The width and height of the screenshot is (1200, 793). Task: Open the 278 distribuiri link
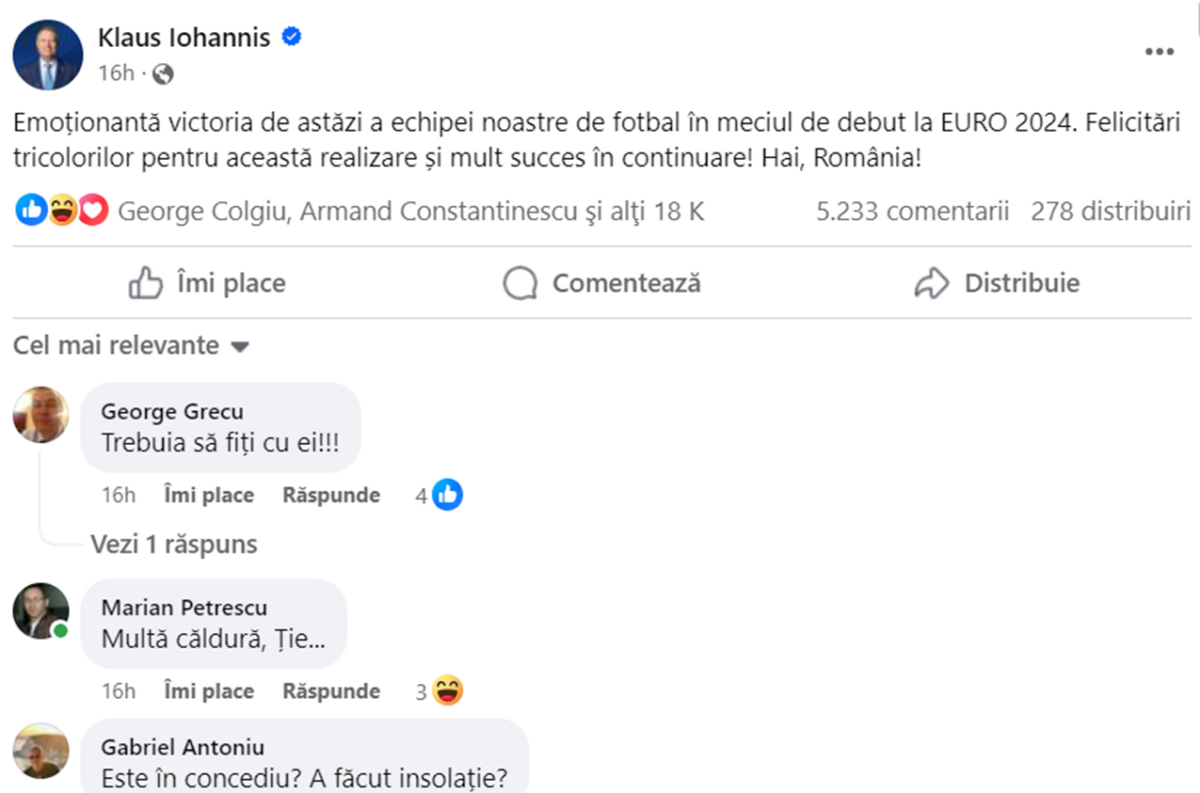tap(1110, 211)
